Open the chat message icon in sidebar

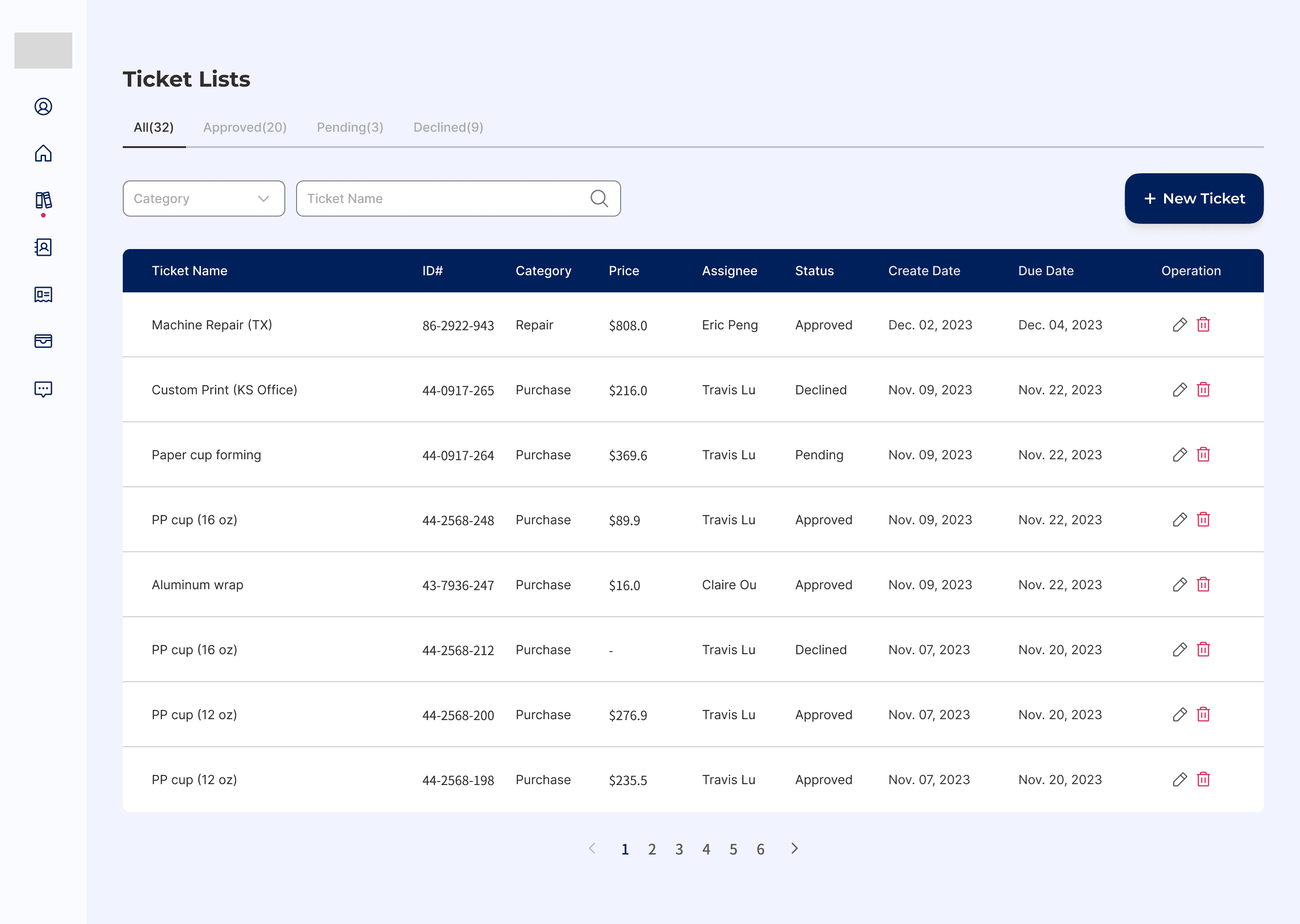click(x=43, y=389)
